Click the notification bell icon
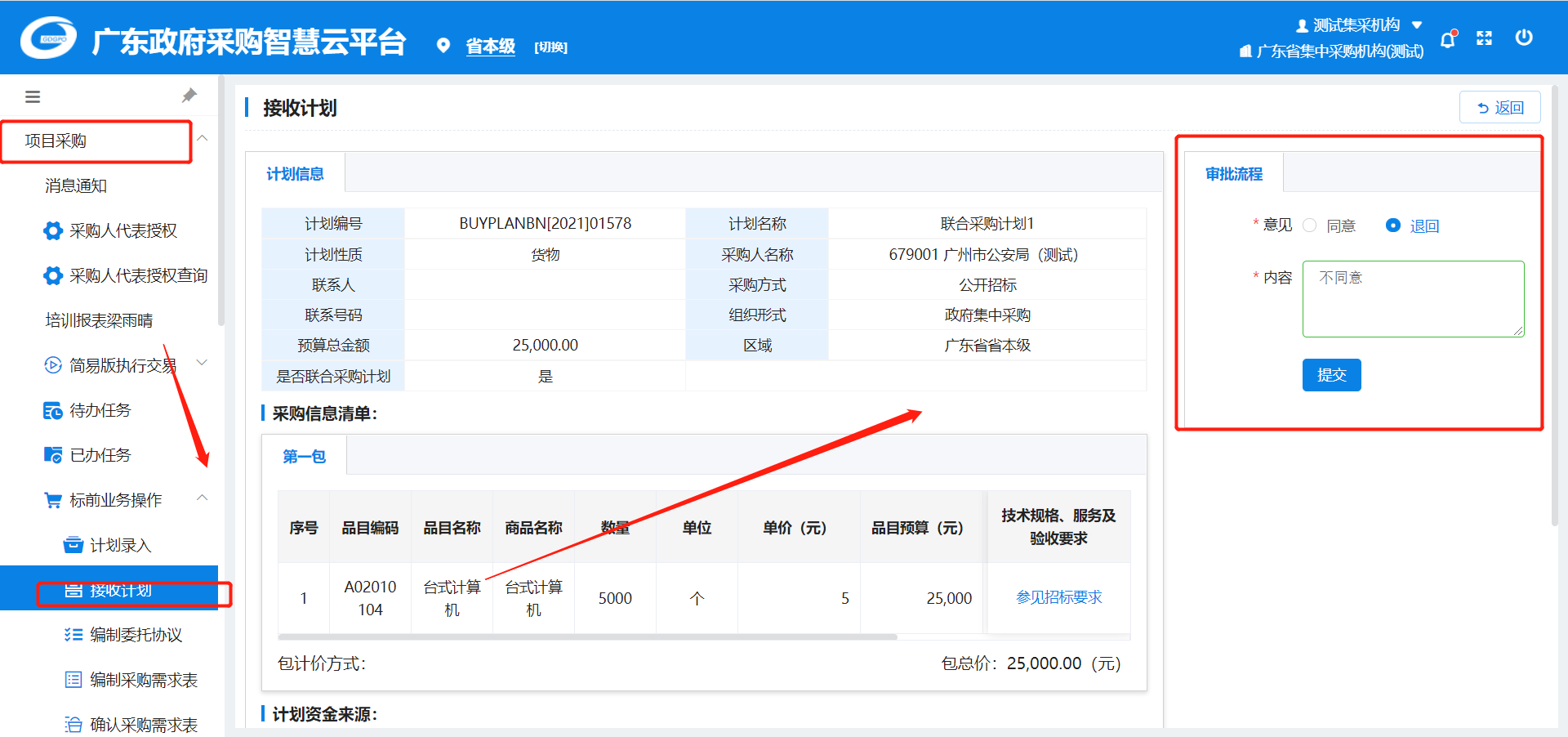 (x=1448, y=39)
